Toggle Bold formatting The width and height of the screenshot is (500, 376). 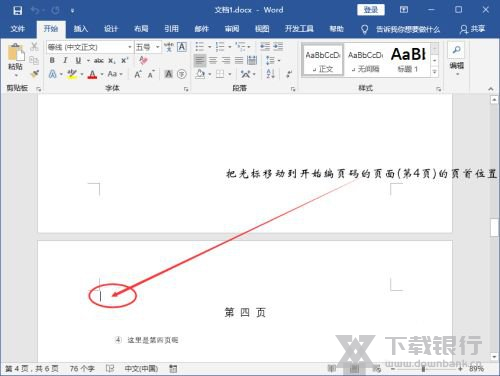point(52,60)
